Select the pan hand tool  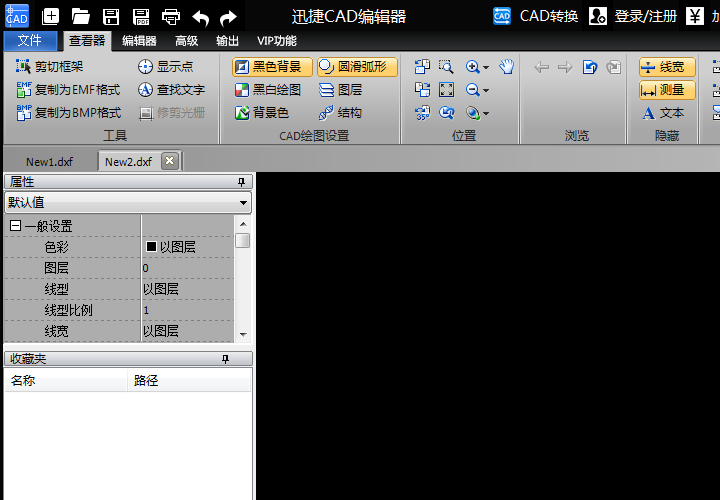[506, 67]
